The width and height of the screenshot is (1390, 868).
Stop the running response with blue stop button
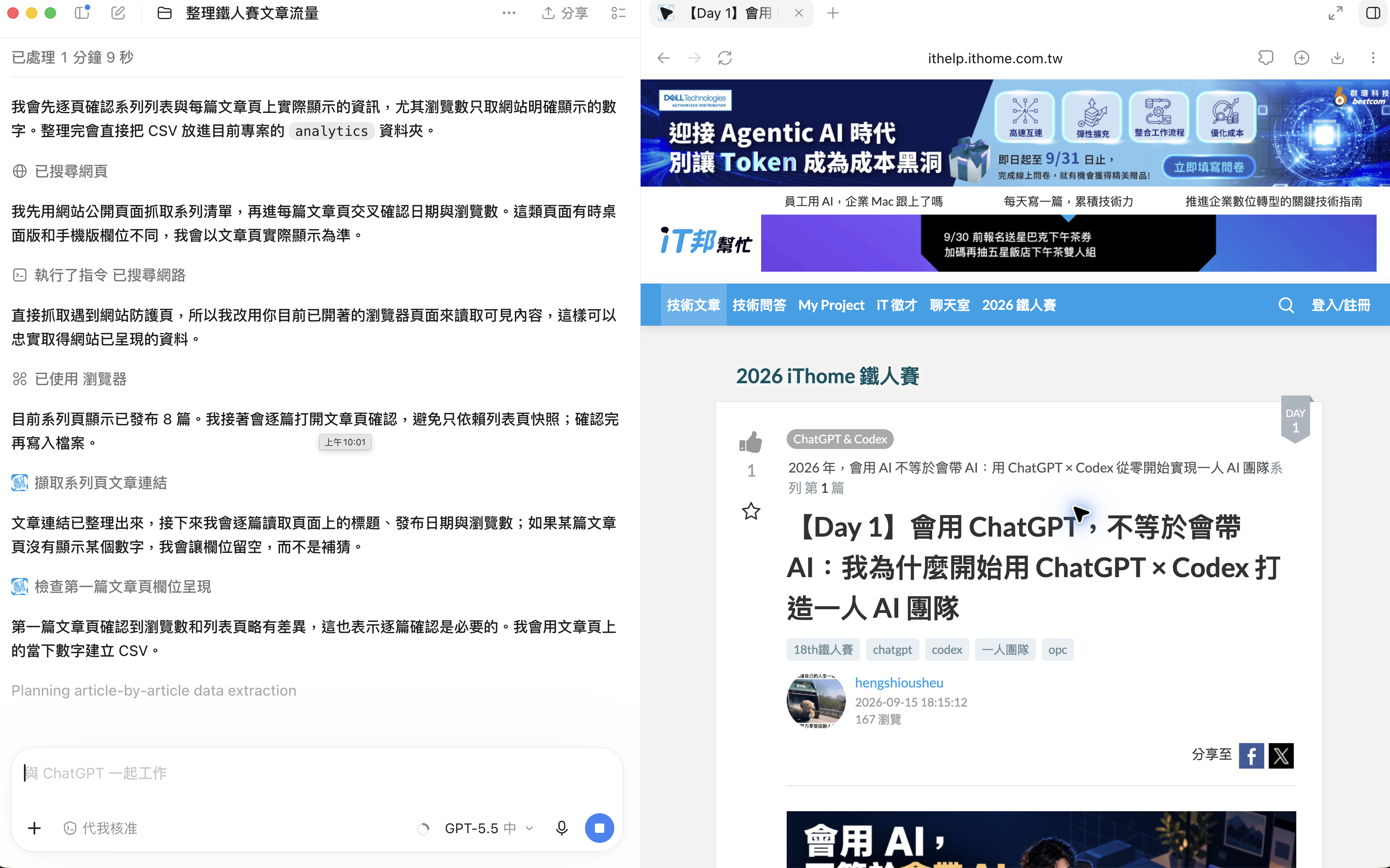[x=599, y=828]
